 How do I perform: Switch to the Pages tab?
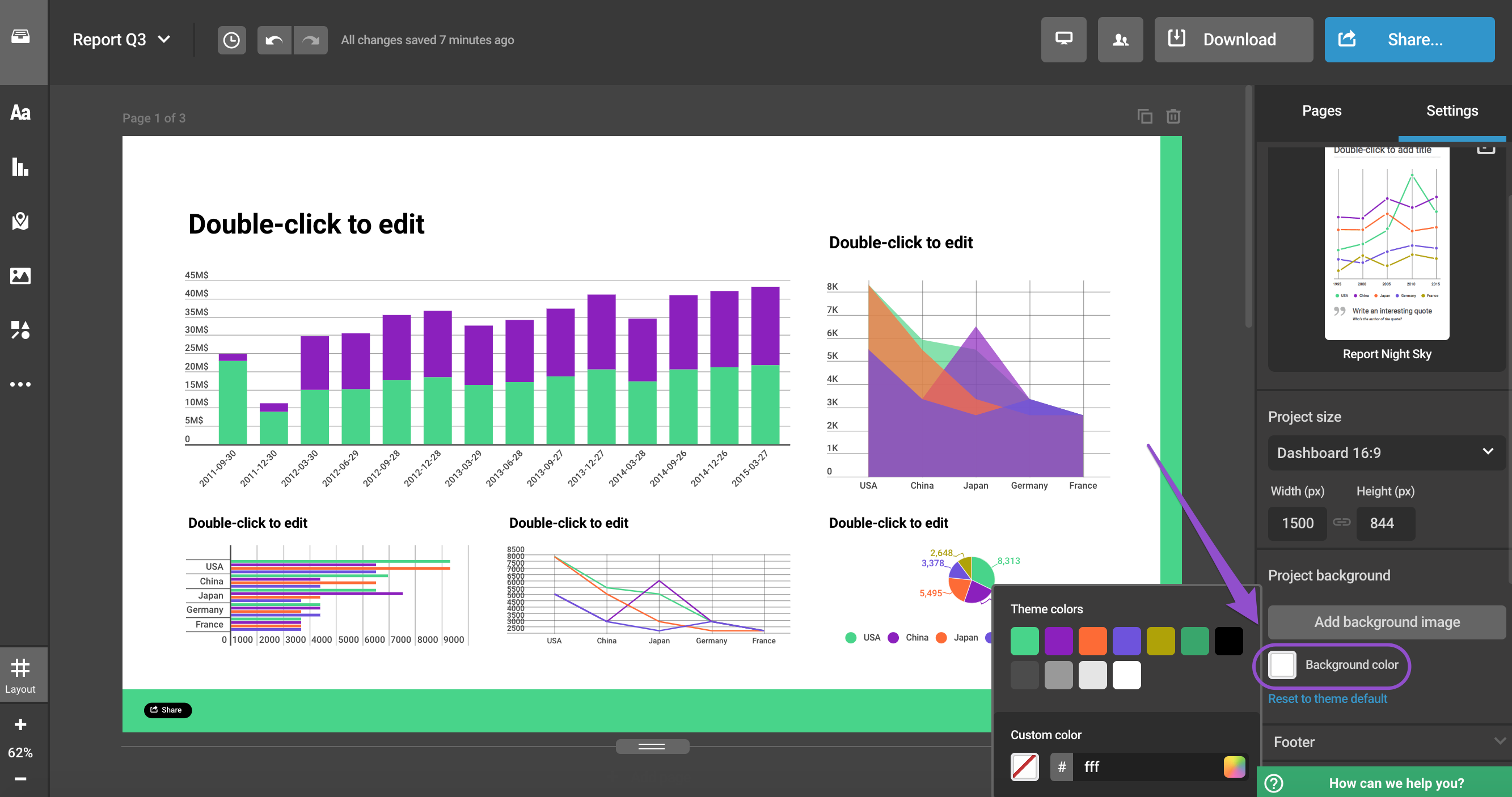pyautogui.click(x=1321, y=111)
